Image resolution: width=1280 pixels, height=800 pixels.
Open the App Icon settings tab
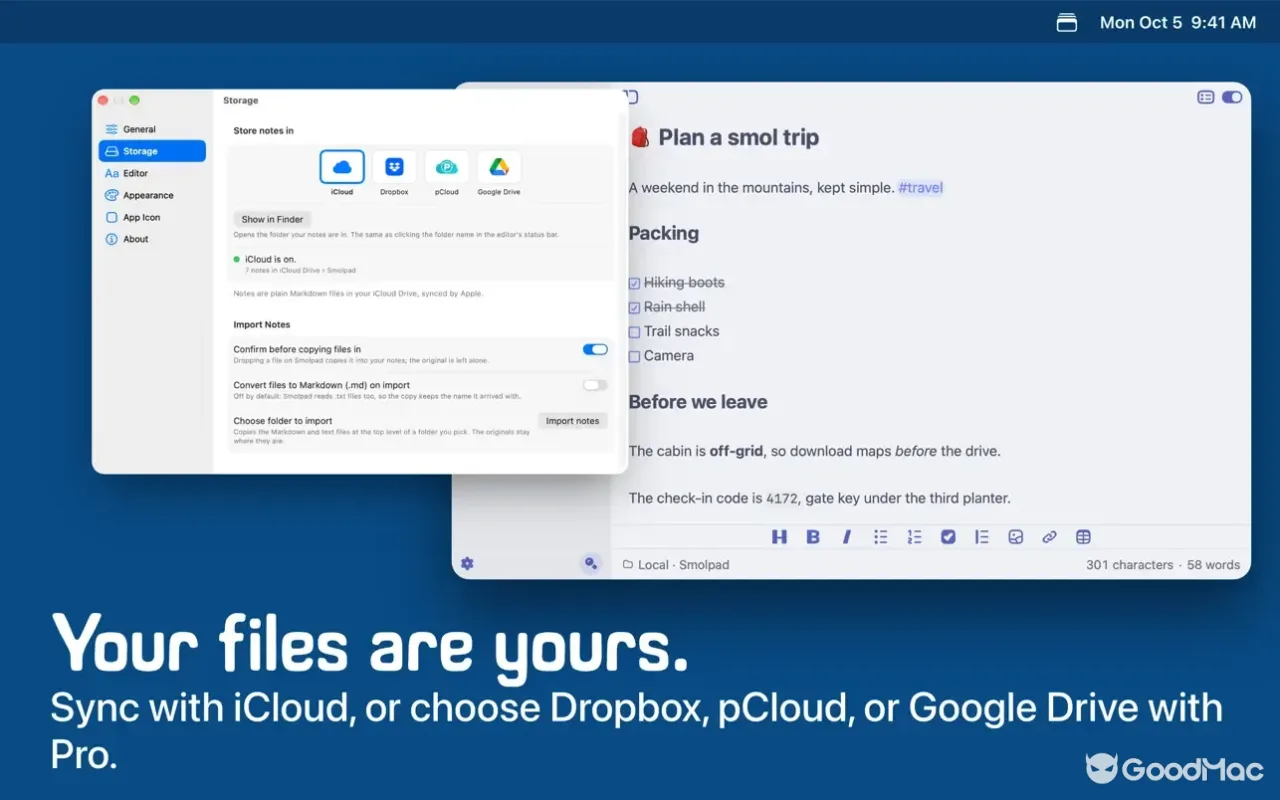152,217
